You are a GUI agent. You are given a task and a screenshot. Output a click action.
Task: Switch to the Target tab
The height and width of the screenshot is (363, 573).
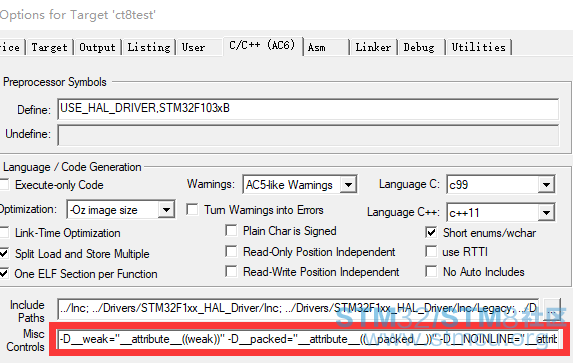(49, 47)
